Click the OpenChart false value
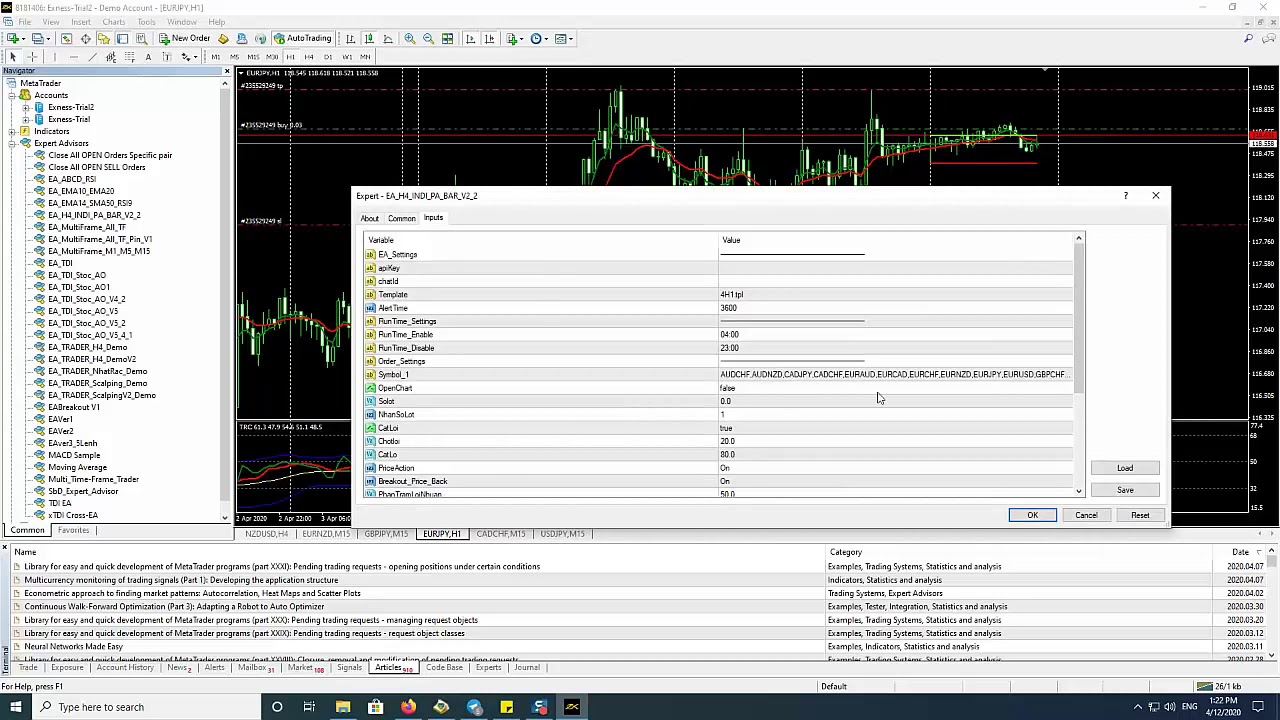This screenshot has width=1280, height=720. coord(895,388)
